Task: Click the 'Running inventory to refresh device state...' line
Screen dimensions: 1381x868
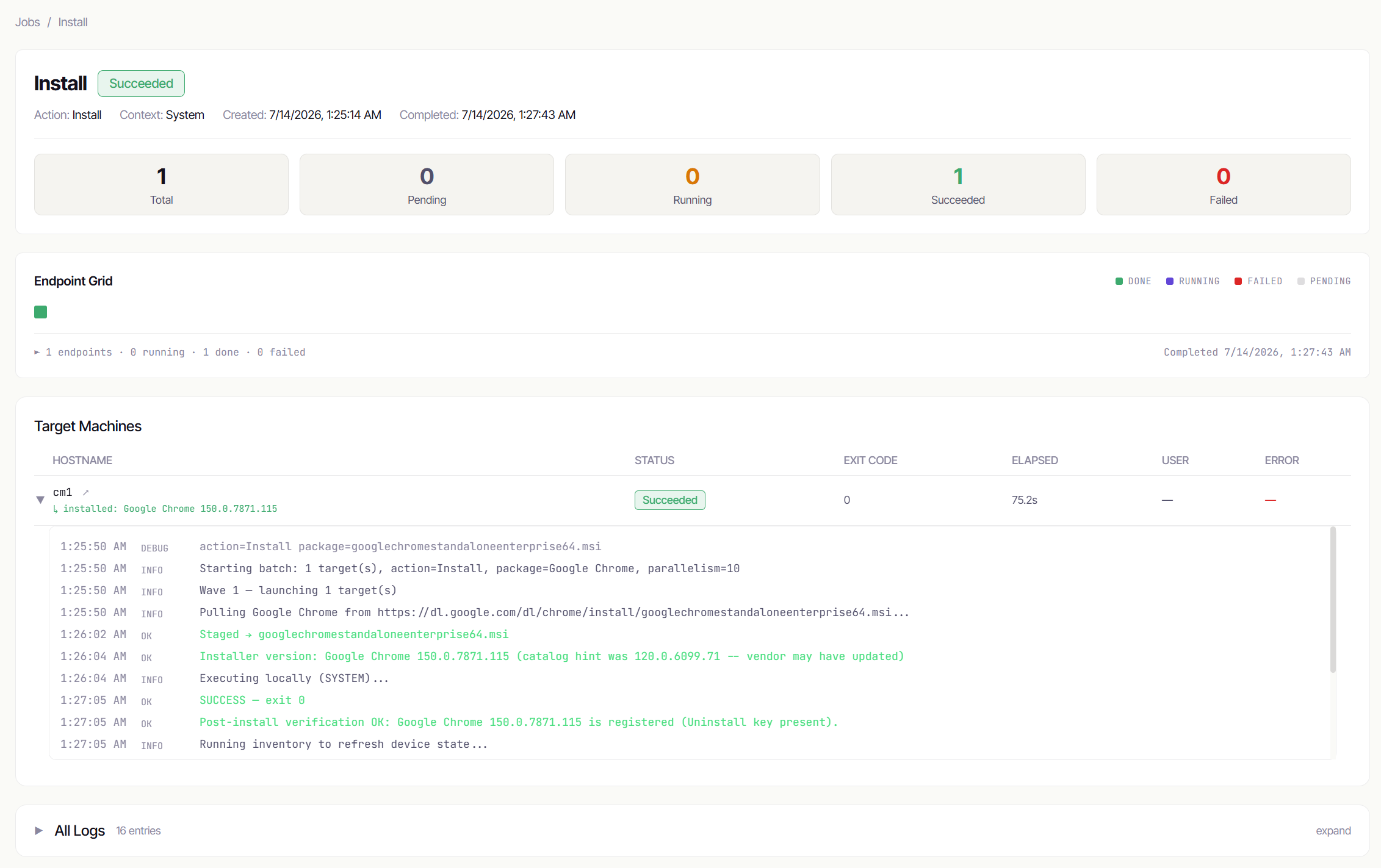Action: click(344, 744)
